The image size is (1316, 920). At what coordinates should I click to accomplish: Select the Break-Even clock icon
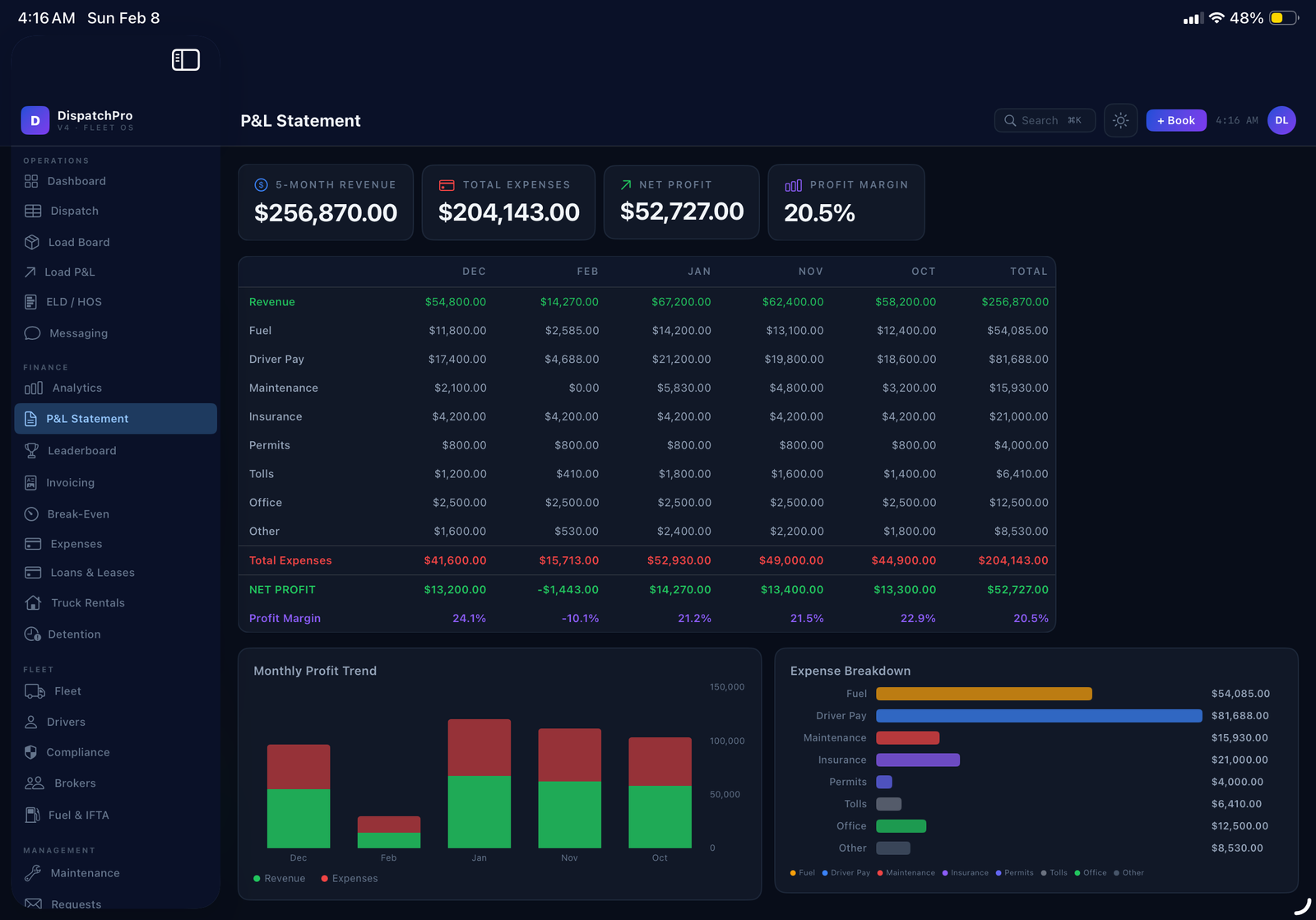pos(32,514)
